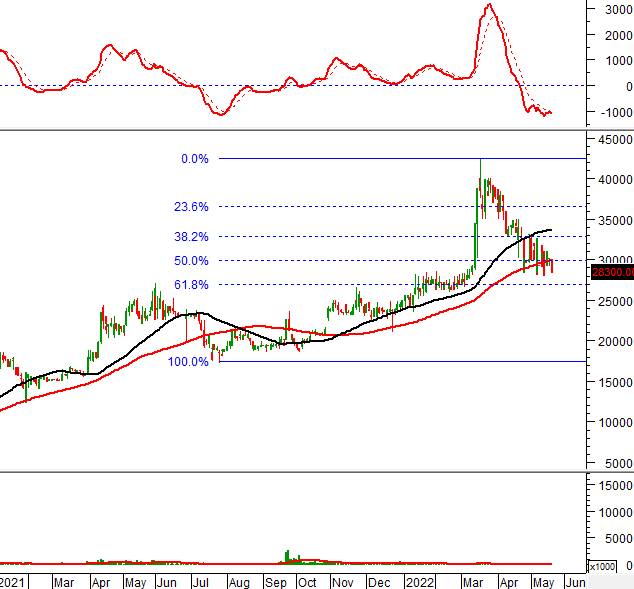Click the black current price tag 28300
The image size is (634, 589).
click(611, 271)
